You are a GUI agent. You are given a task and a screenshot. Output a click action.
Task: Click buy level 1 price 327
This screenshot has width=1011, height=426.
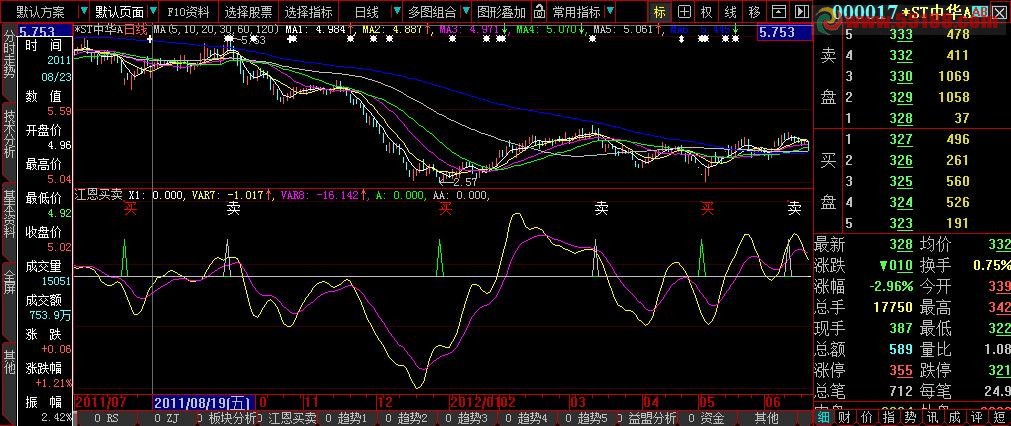901,139
